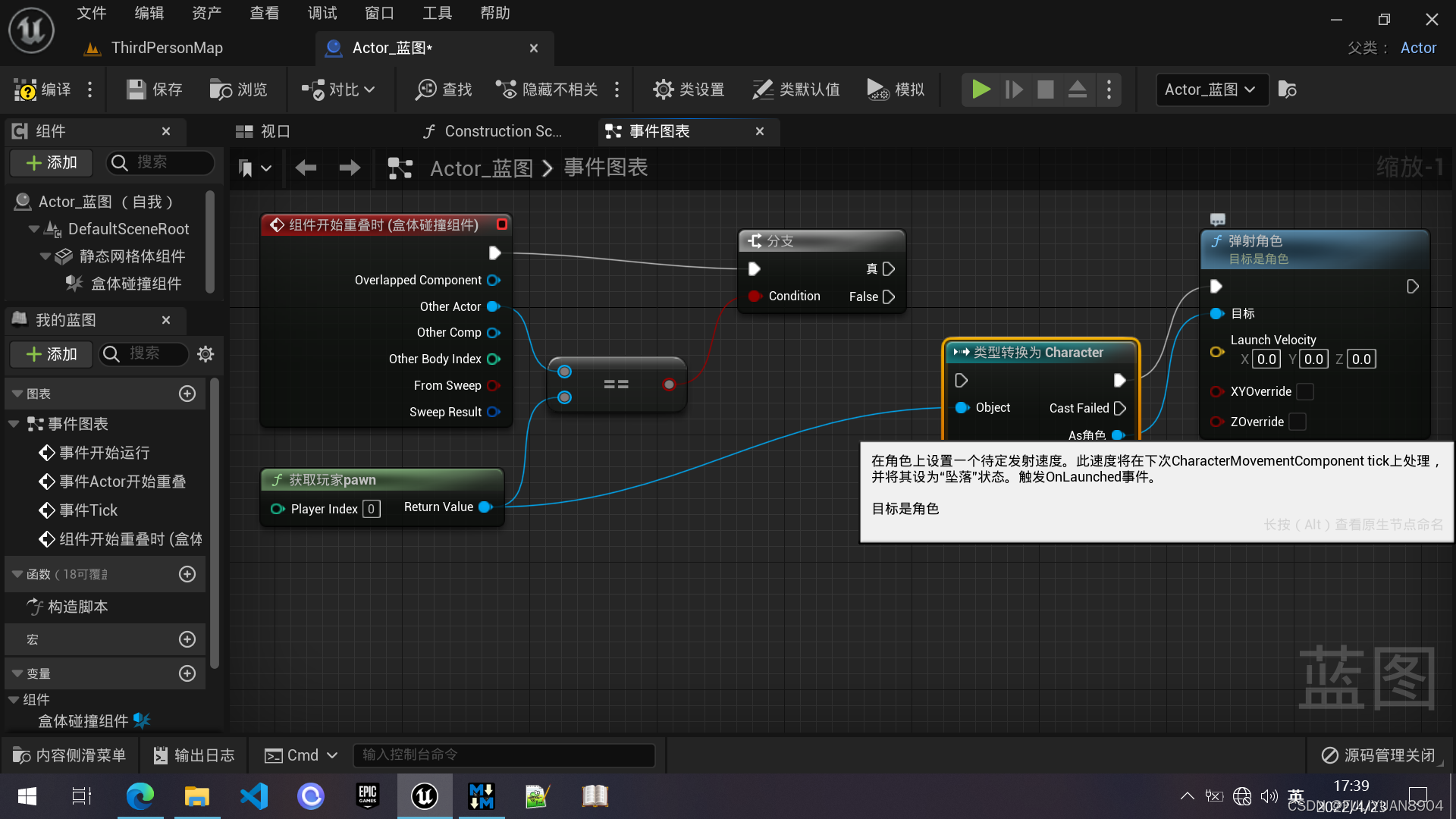Image resolution: width=1456 pixels, height=819 pixels.
Task: Enable the XYOverride checkbox
Action: point(1304,392)
